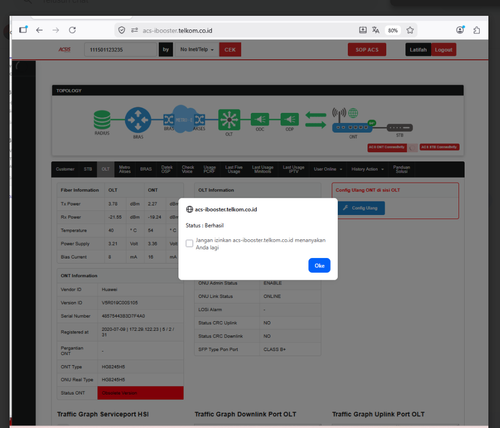Click the Version ID value V5R019C00S105
This screenshot has height=428, width=500.
click(x=120, y=303)
